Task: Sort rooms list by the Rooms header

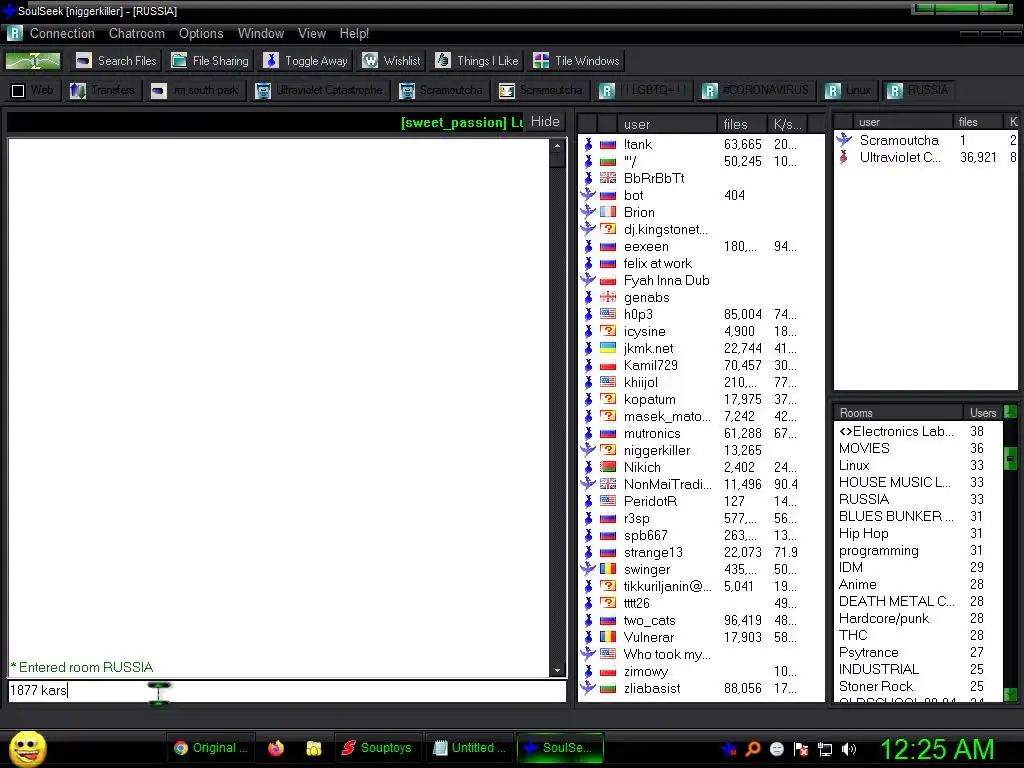Action: pos(898,413)
